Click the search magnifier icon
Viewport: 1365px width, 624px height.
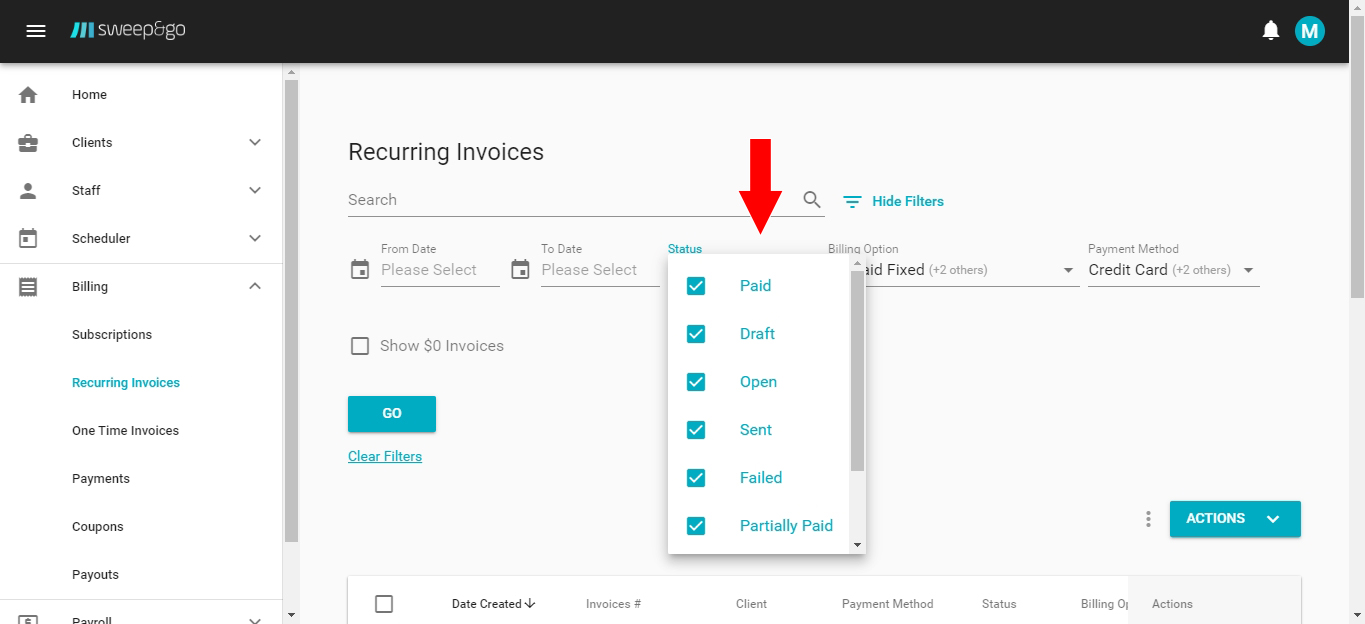(812, 200)
